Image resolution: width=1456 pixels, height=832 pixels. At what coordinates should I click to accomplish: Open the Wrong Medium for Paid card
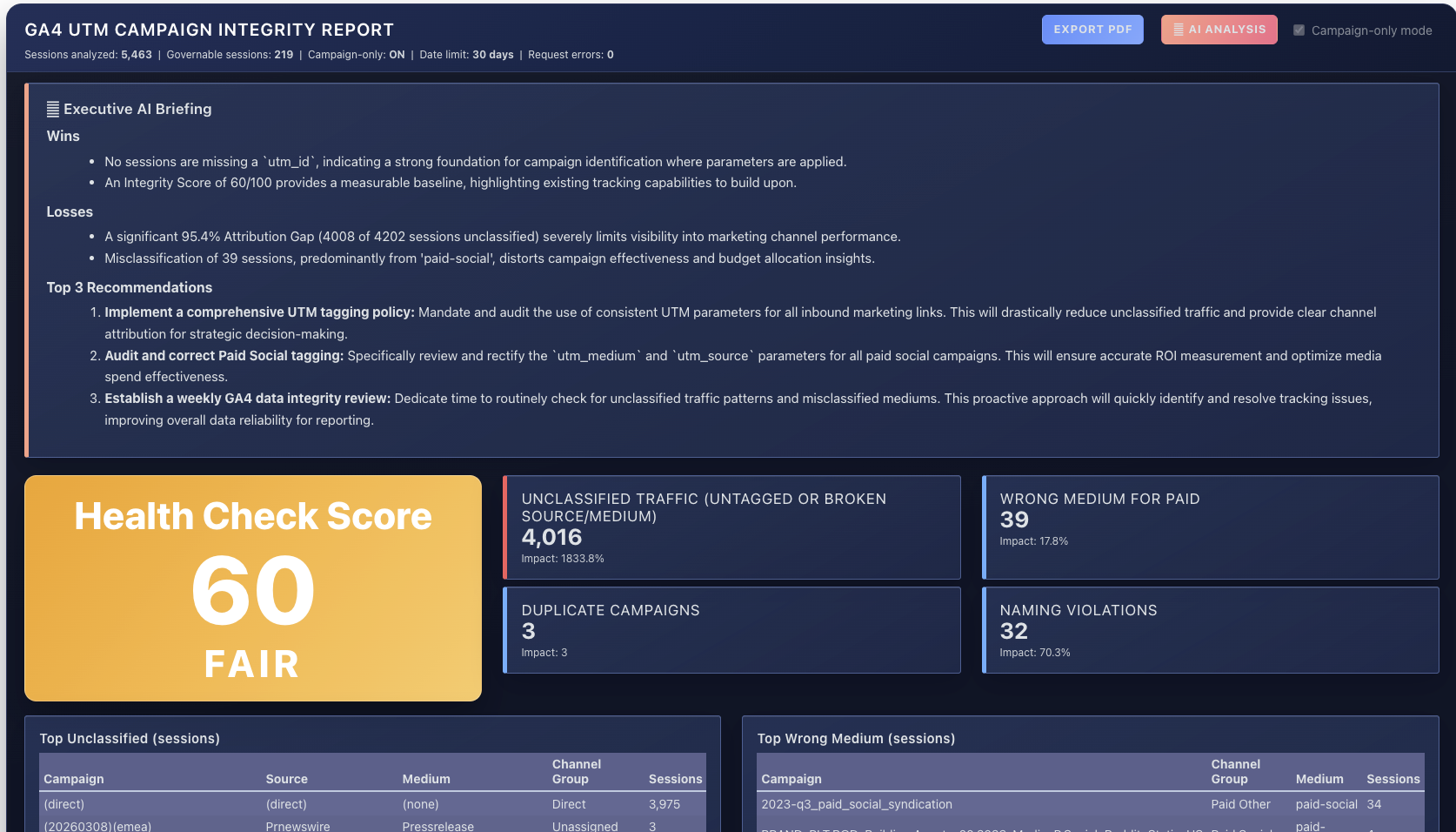pyautogui.click(x=1210, y=527)
